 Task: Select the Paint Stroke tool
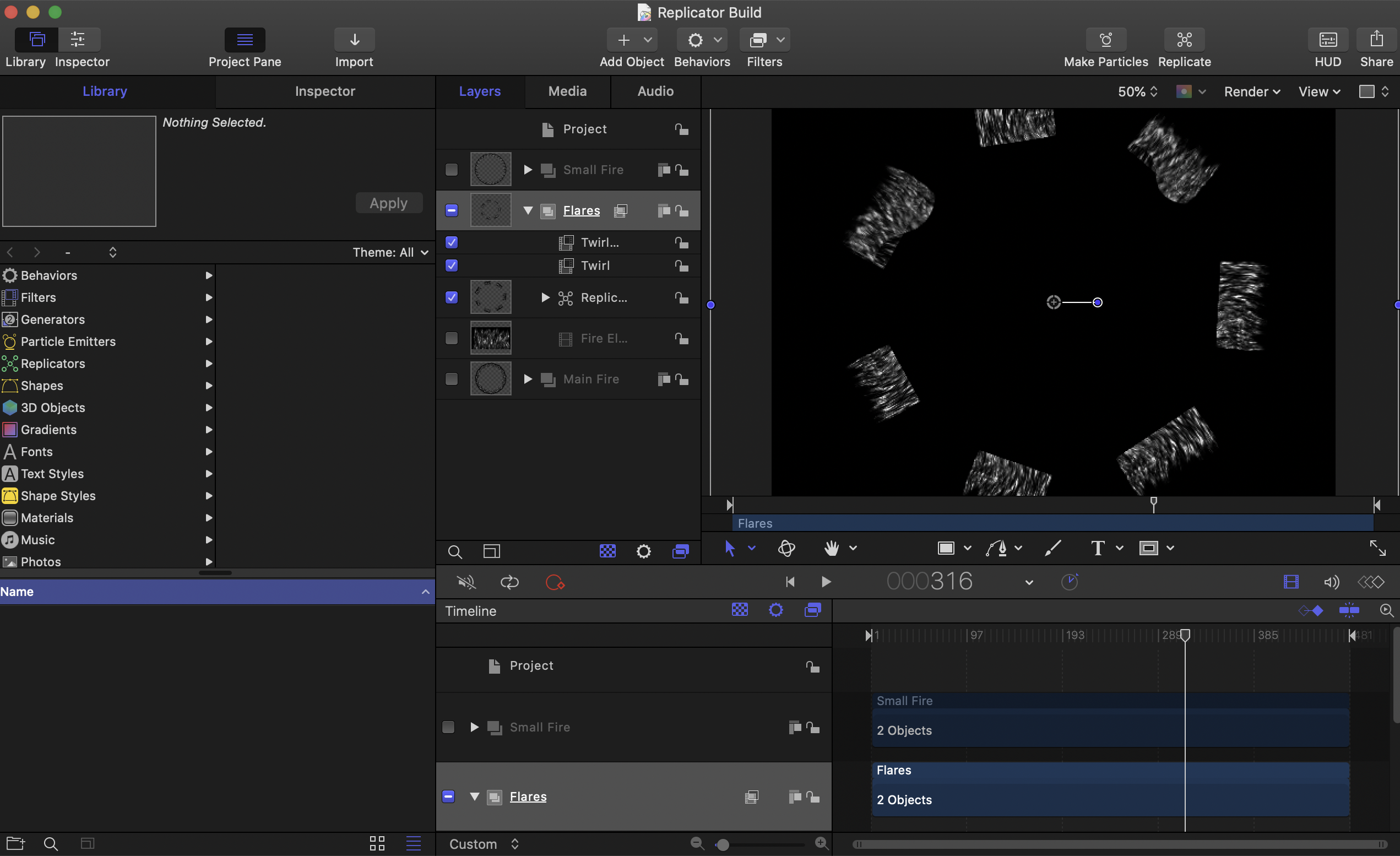[1053, 548]
